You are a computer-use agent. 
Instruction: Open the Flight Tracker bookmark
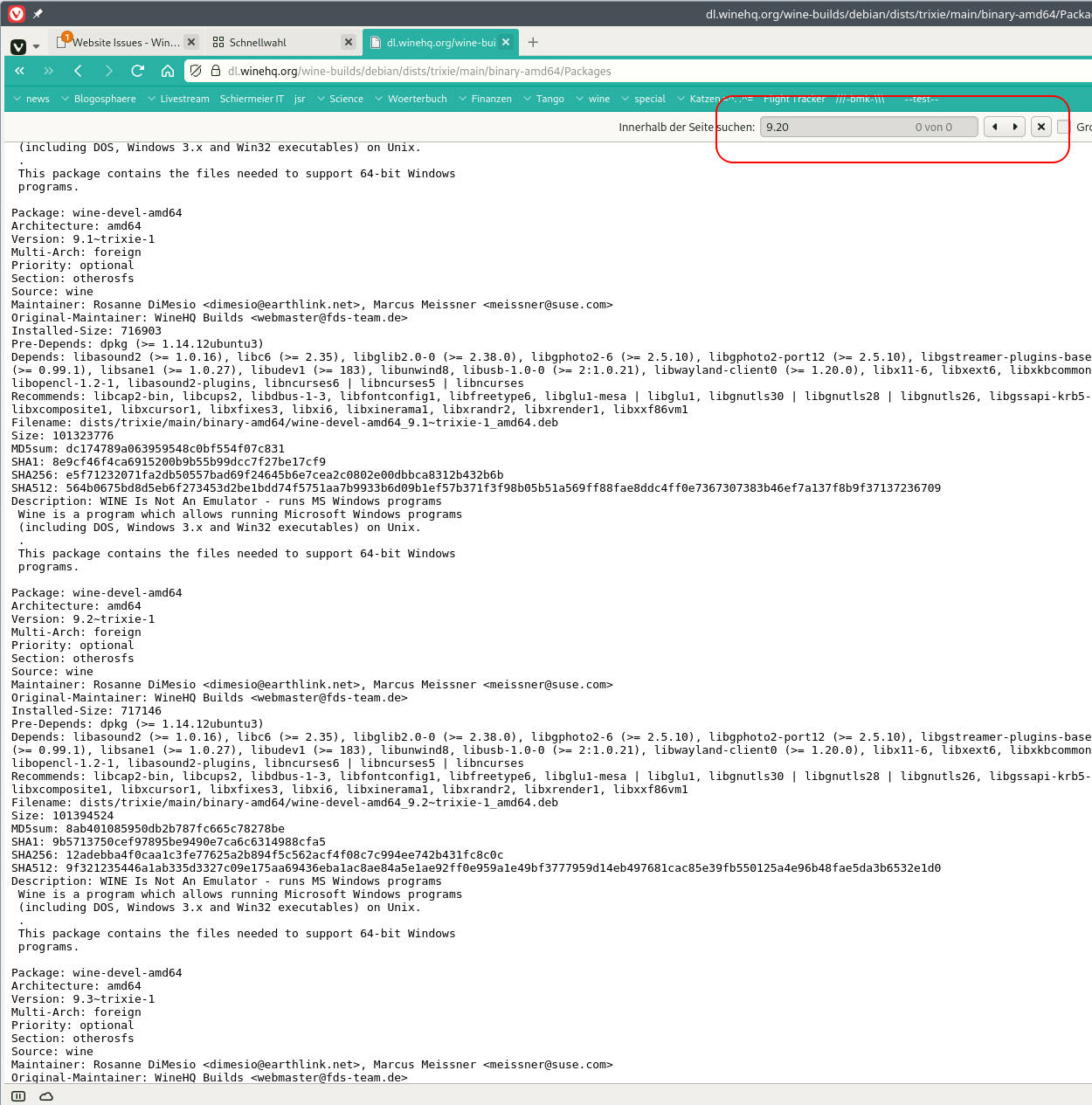[794, 99]
